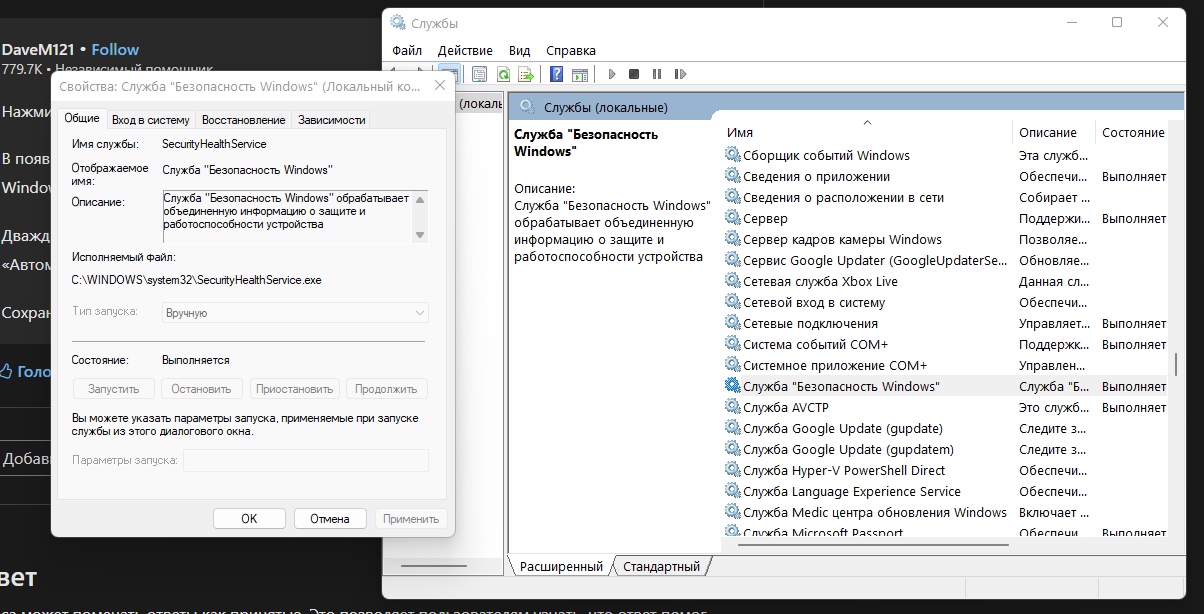
Task: Click gear icon of Сборщик событий Windows
Action: point(732,155)
